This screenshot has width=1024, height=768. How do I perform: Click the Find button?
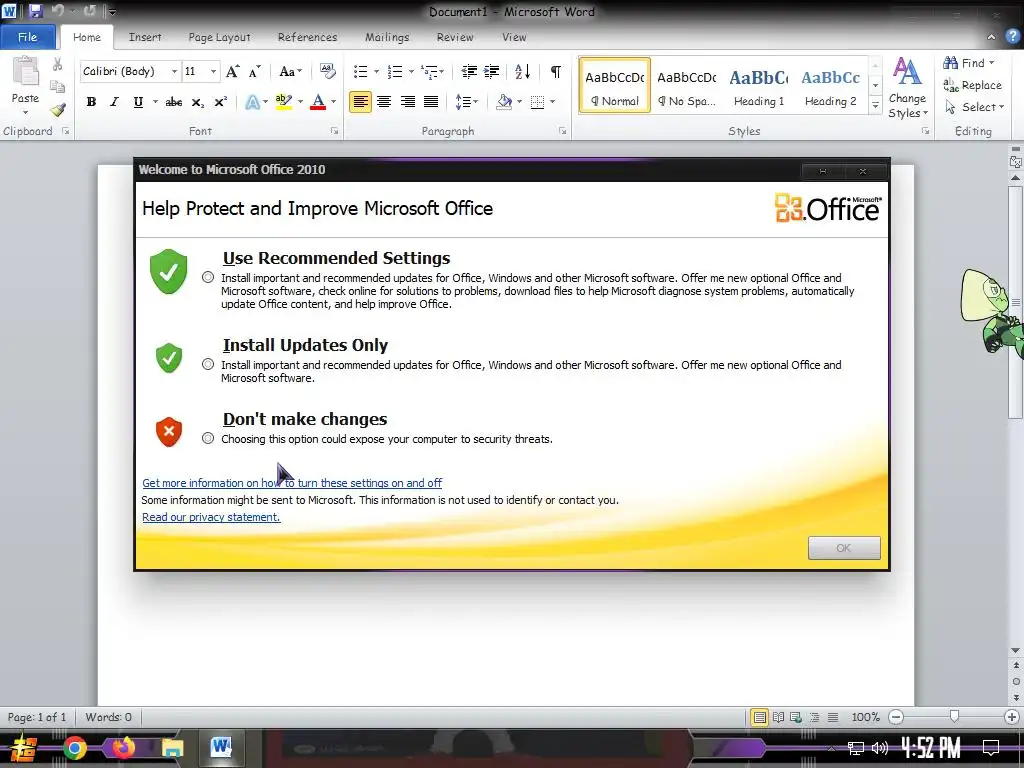pos(969,63)
